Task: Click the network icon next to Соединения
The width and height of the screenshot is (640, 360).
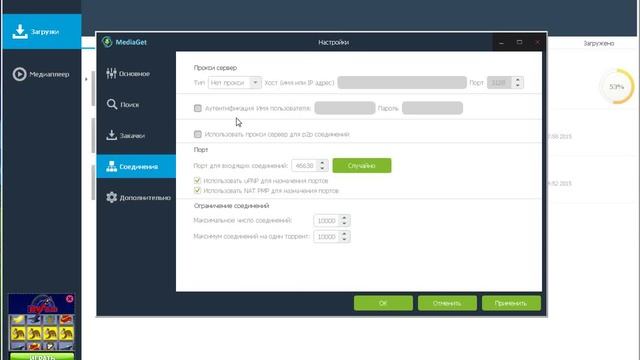Action: click(x=111, y=166)
